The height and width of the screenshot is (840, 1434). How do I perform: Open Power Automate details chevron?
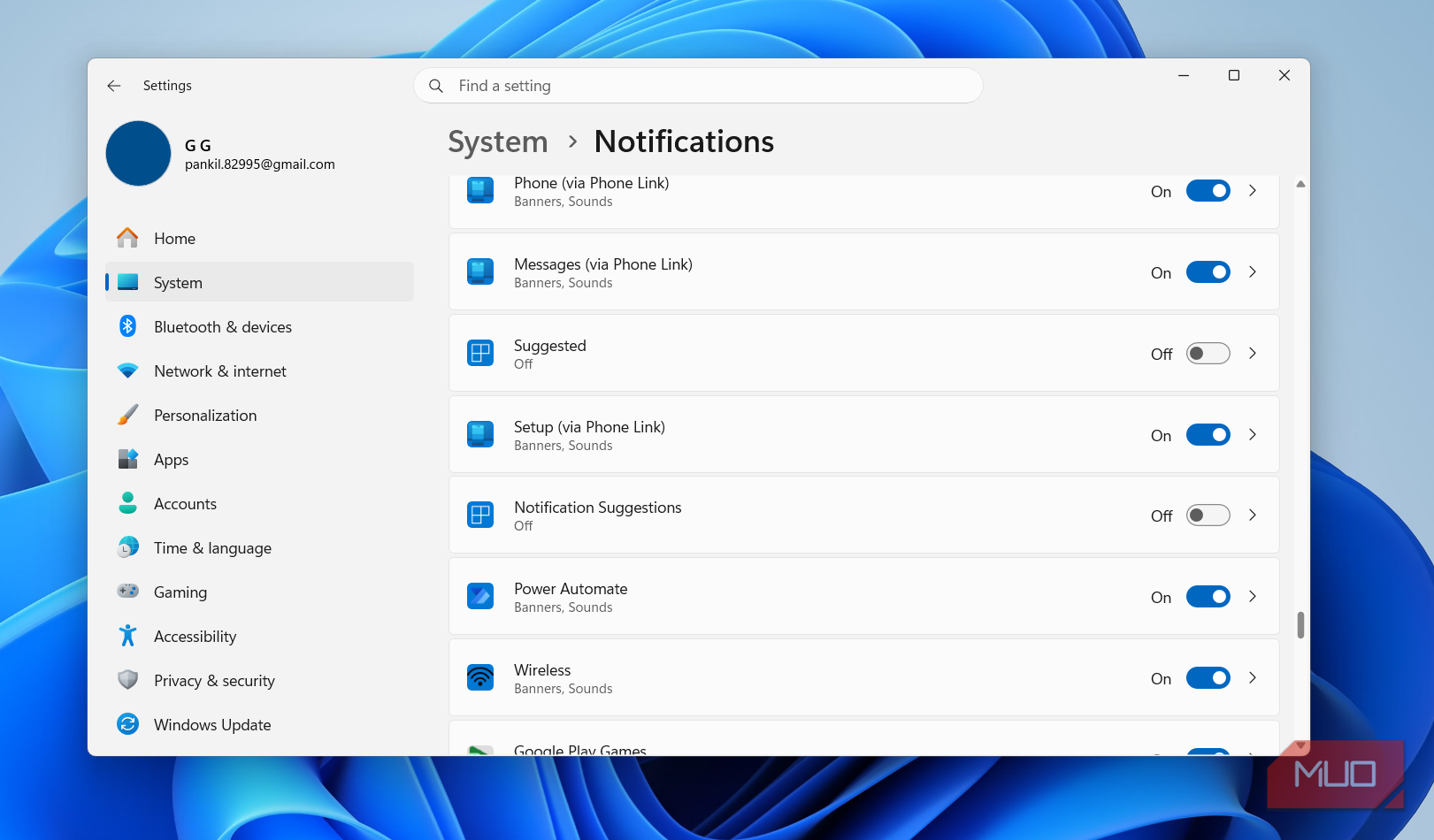[x=1253, y=597]
